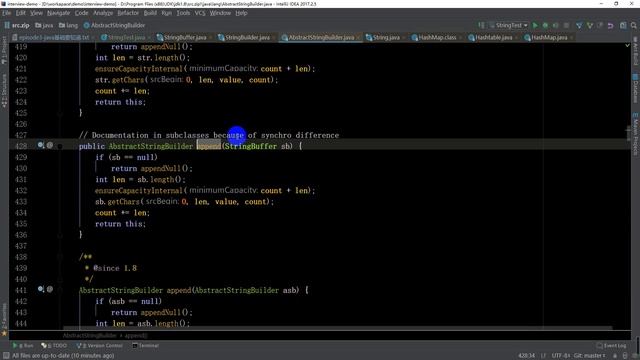Open the Favorites star sidebar
Image resolution: width=640 pixels, height=360 pixels.
tap(4, 320)
